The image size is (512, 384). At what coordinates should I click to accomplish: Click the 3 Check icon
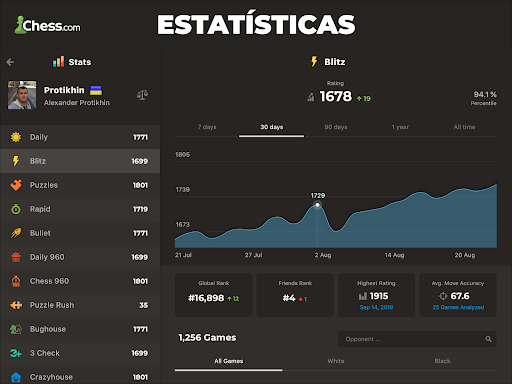point(16,353)
